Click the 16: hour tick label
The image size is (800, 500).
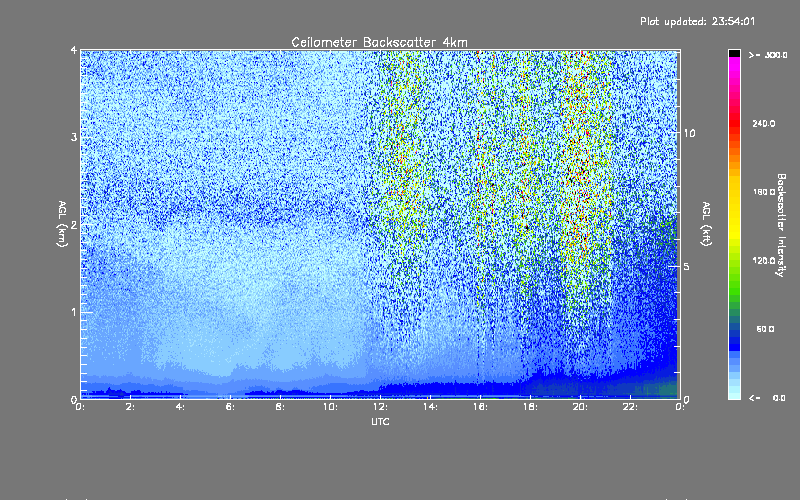[x=480, y=407]
